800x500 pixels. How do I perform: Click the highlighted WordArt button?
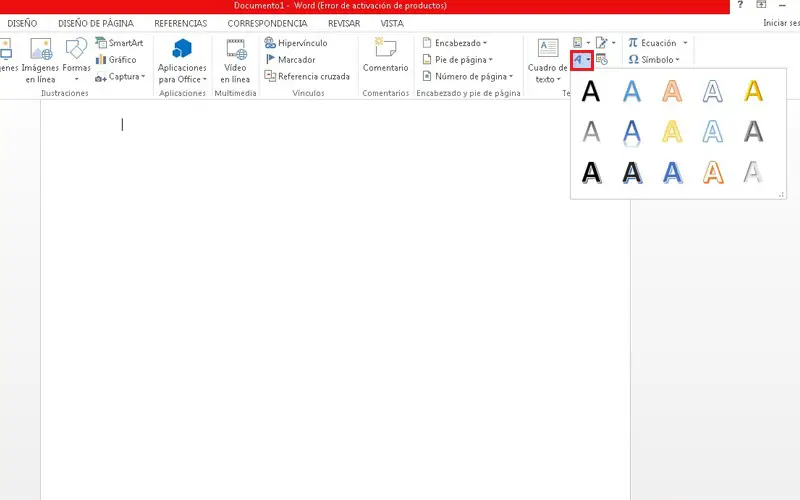[582, 60]
